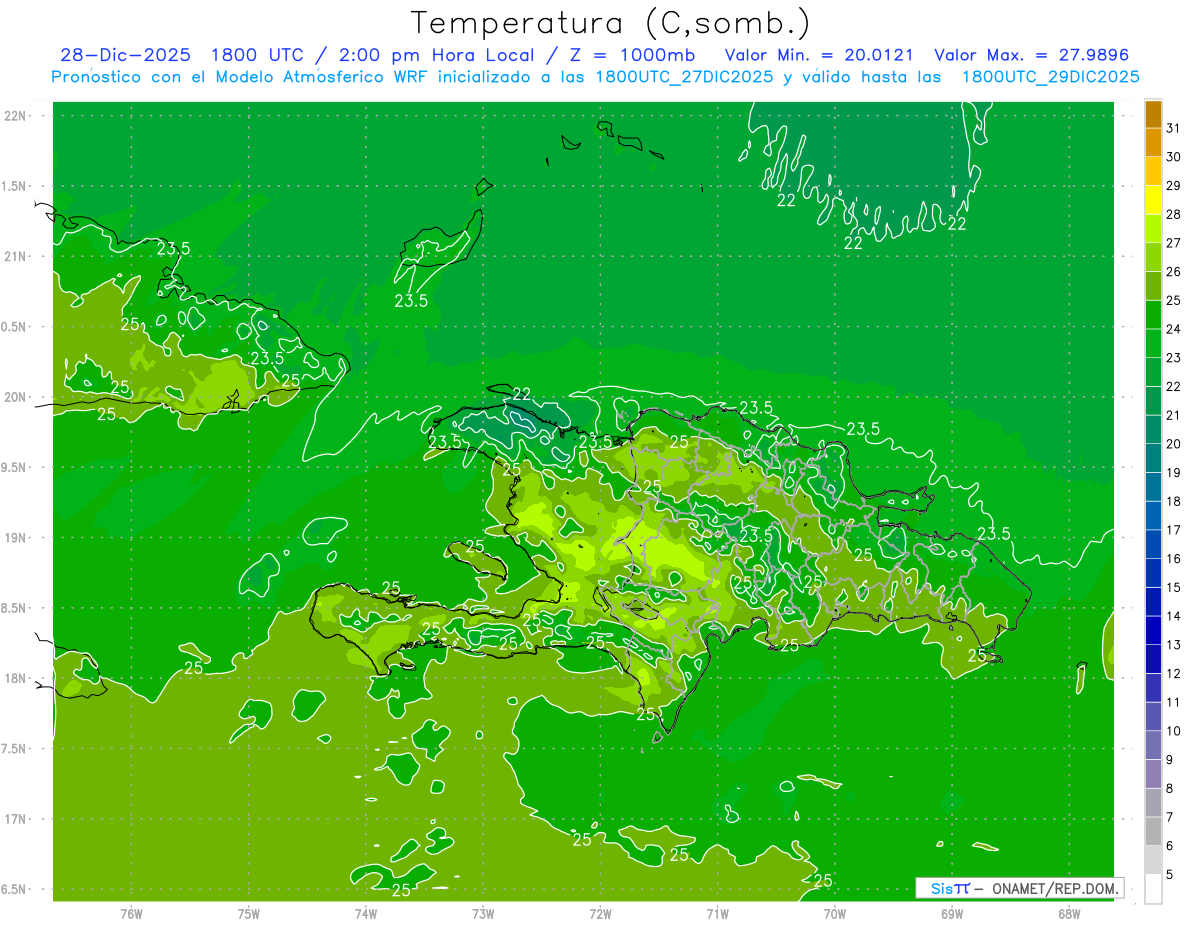1200x927 pixels.
Task: Click the white swatch below legend value 5
Action: tap(1153, 888)
